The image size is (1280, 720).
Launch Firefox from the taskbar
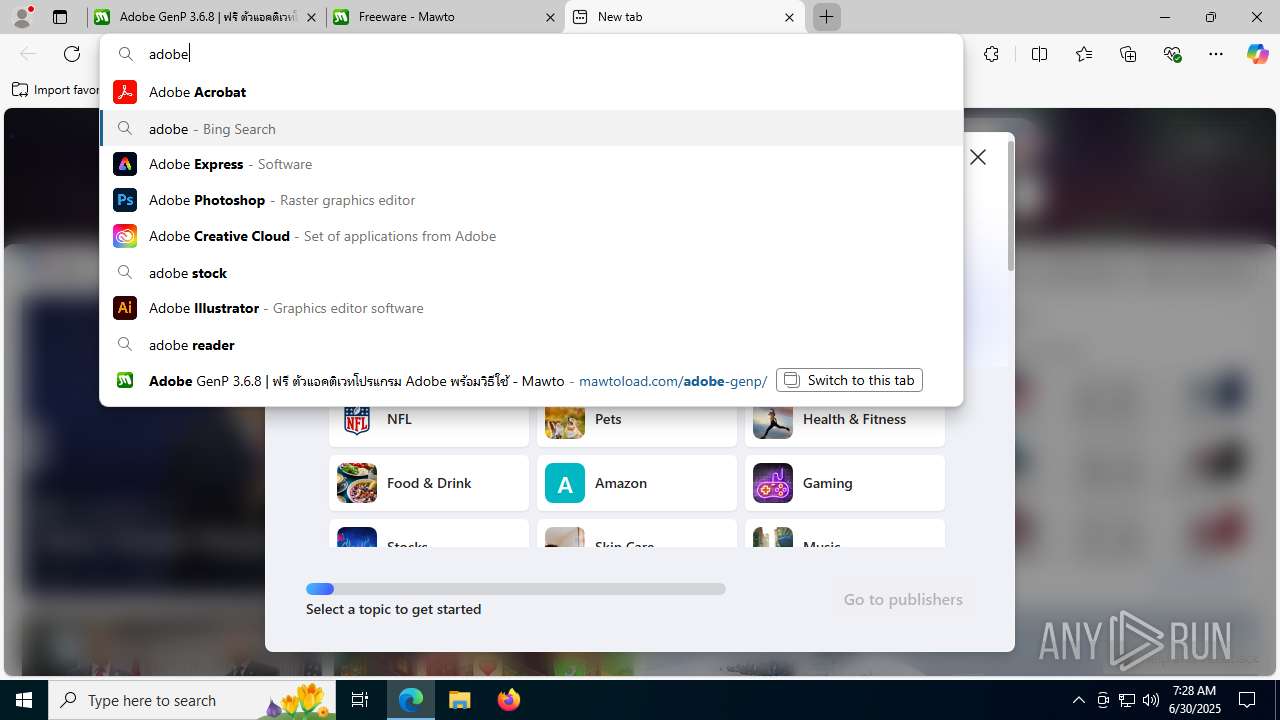point(509,700)
